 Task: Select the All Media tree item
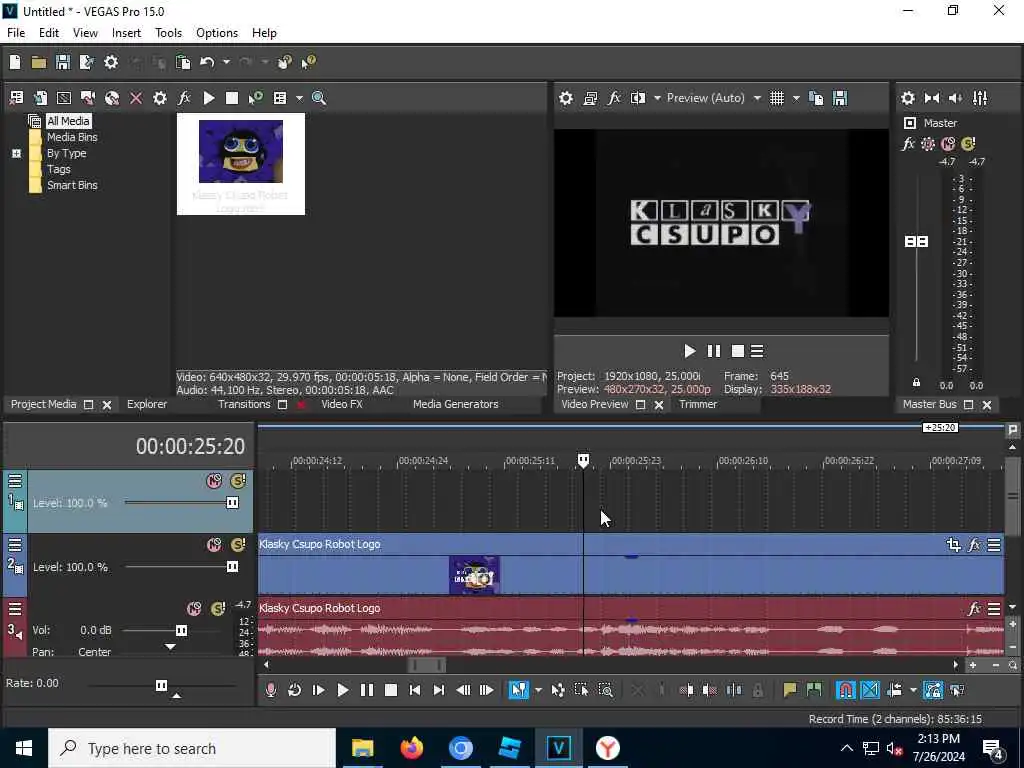[x=68, y=121]
